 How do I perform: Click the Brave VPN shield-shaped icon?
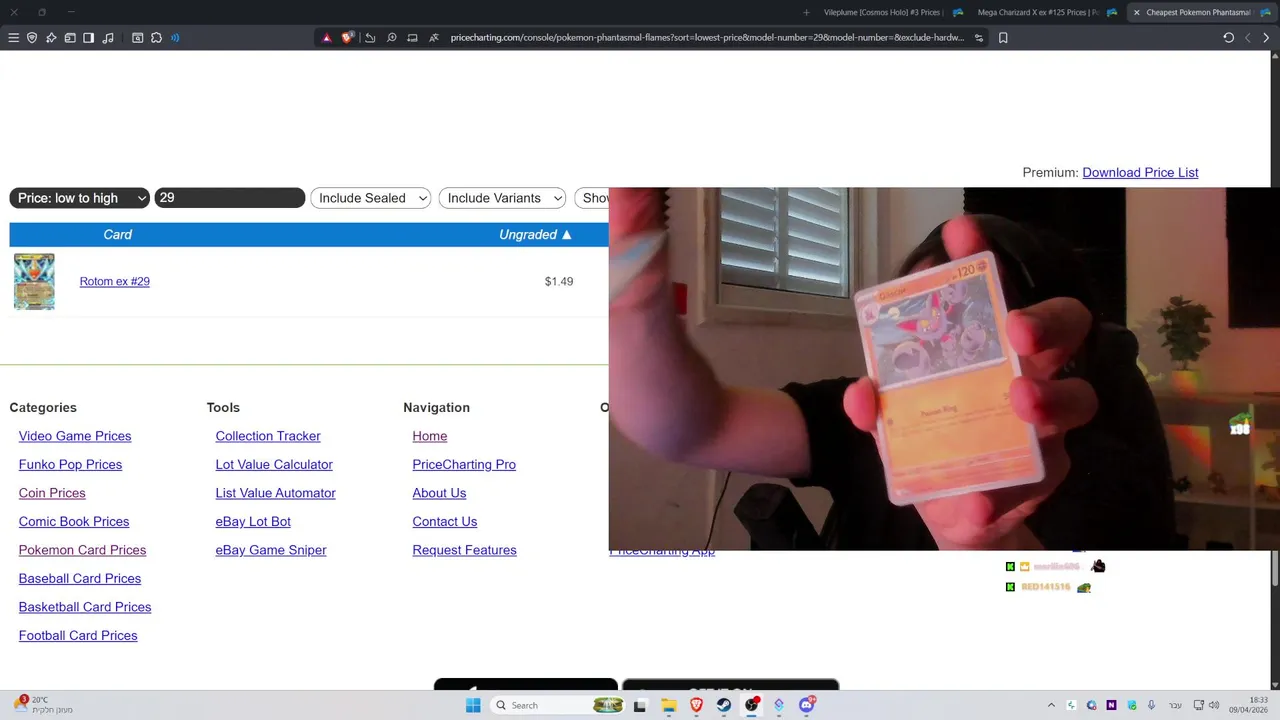click(32, 38)
